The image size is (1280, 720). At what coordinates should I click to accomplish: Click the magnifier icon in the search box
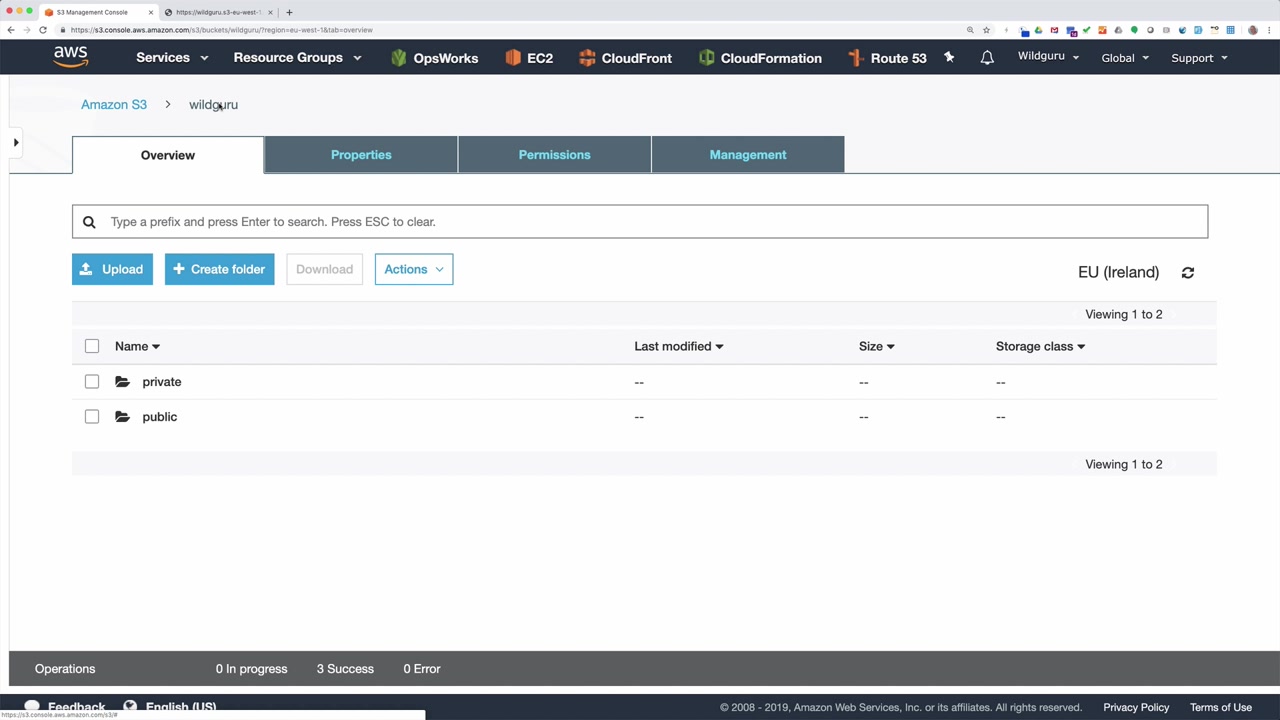[x=89, y=222]
